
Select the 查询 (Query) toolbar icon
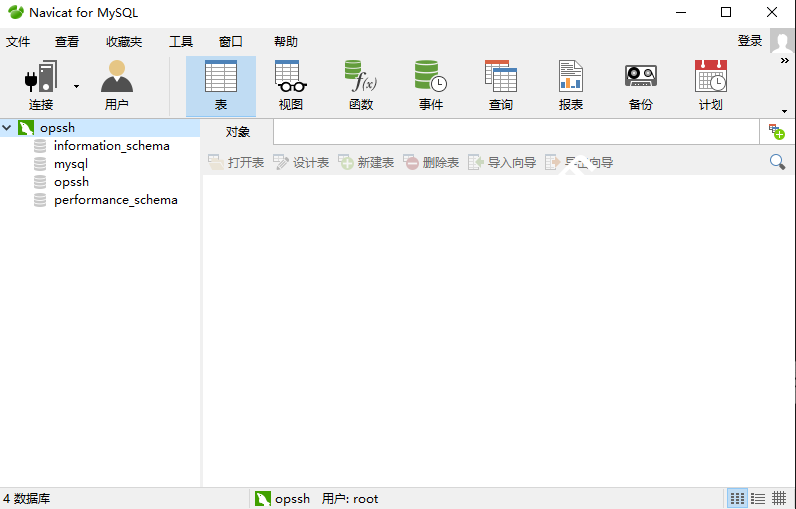(x=501, y=85)
